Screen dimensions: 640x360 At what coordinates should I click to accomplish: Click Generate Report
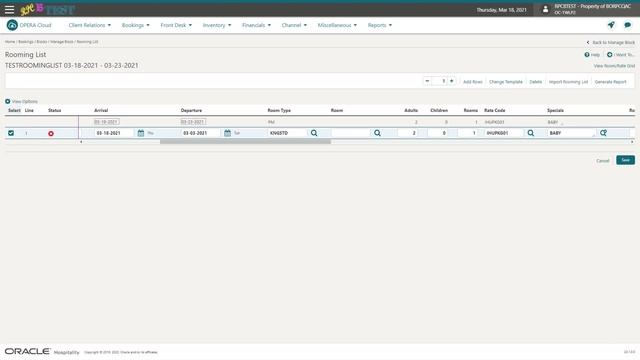click(610, 82)
